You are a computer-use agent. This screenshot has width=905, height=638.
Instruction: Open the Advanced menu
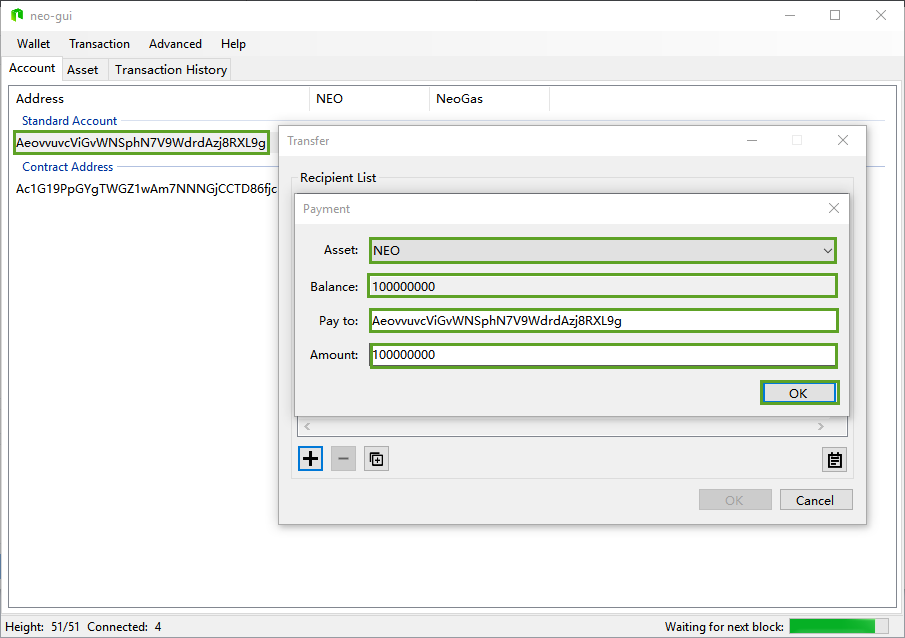[175, 44]
